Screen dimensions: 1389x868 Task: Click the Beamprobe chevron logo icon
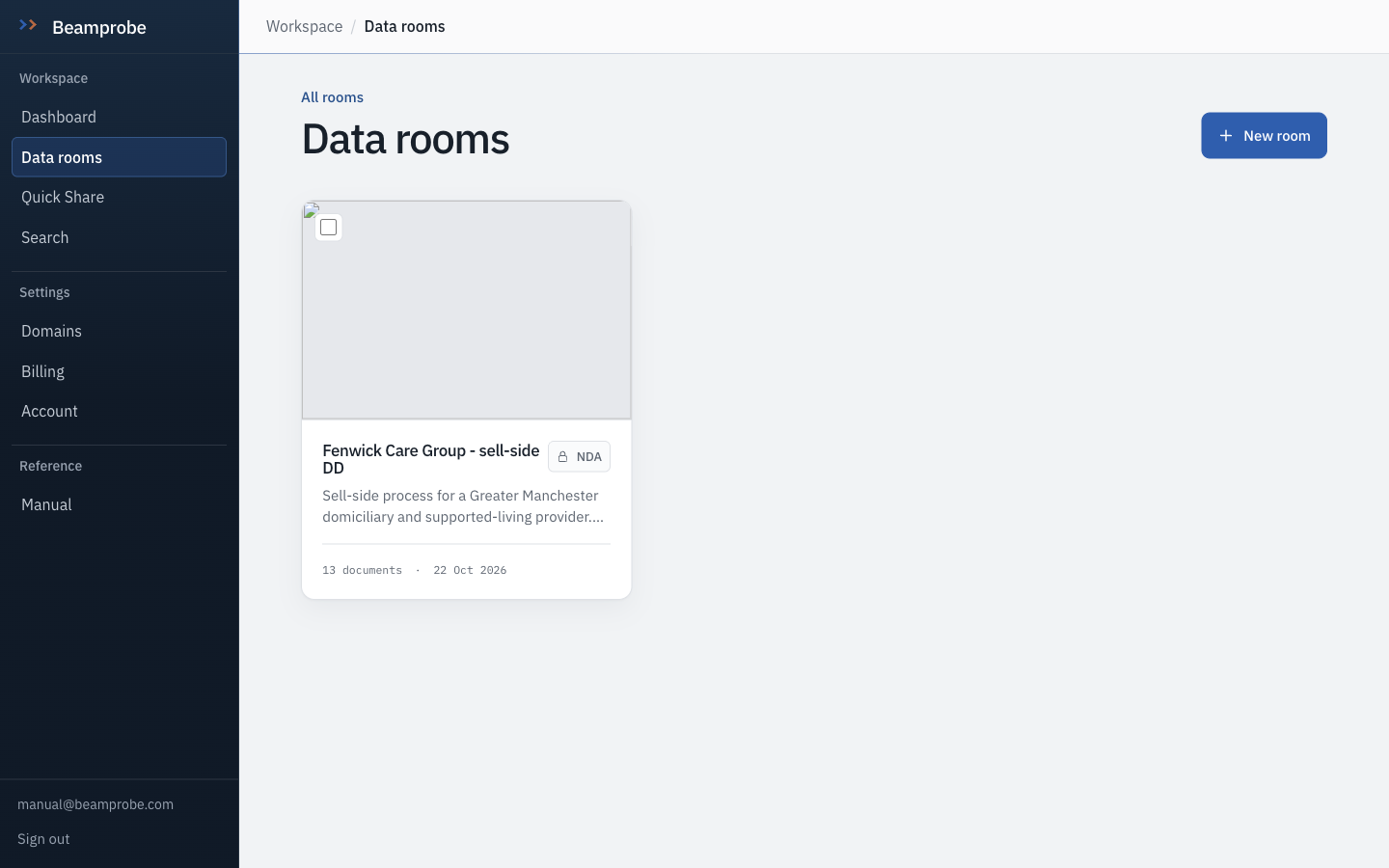(x=28, y=25)
